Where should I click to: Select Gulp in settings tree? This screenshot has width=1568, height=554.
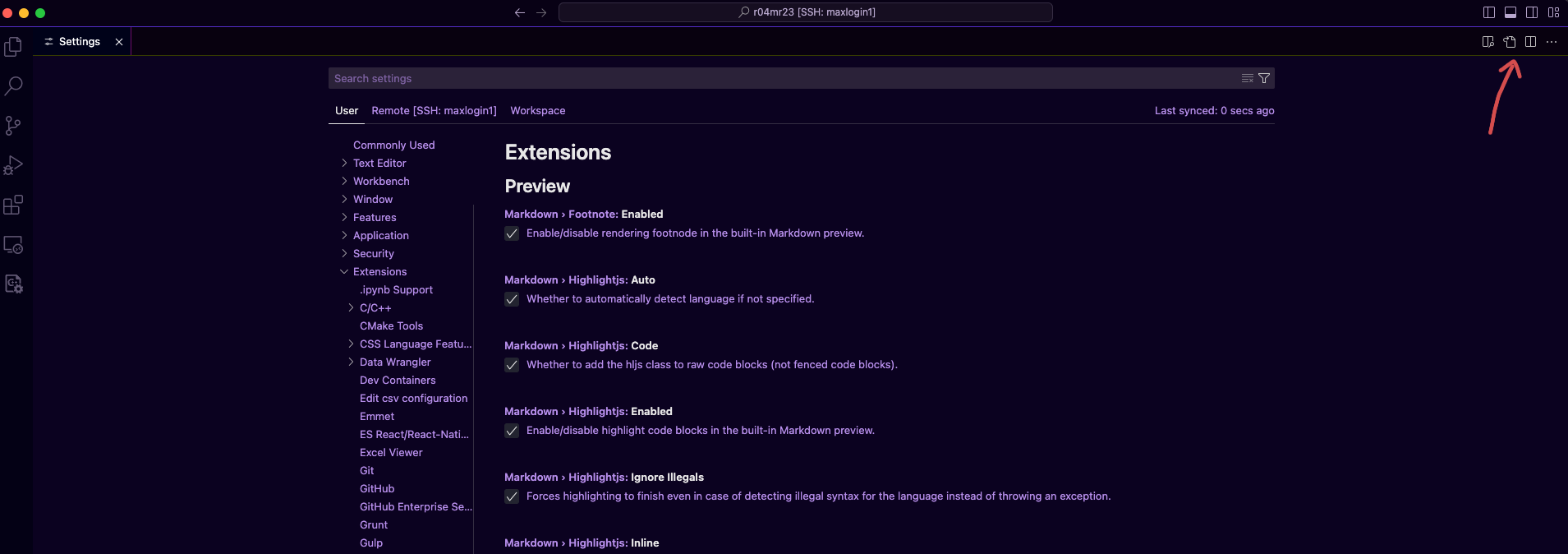tap(371, 542)
